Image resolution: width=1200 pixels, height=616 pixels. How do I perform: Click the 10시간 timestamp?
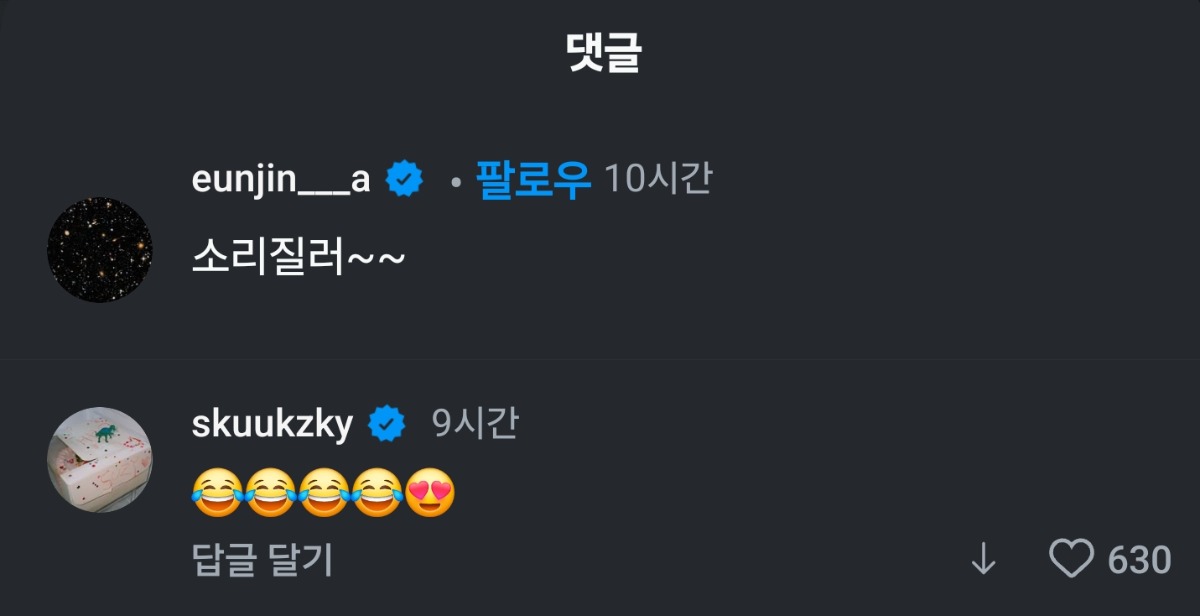tap(658, 180)
